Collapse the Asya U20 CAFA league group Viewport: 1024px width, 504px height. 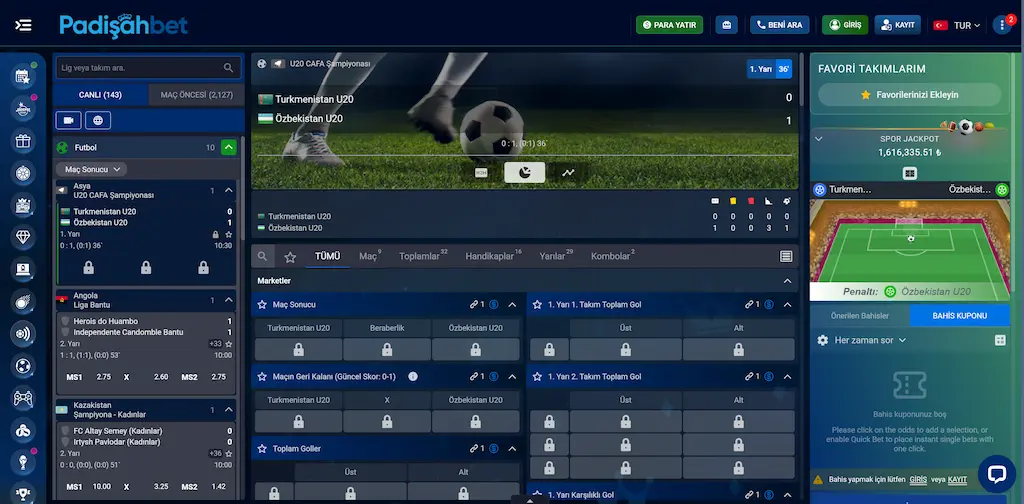[229, 190]
